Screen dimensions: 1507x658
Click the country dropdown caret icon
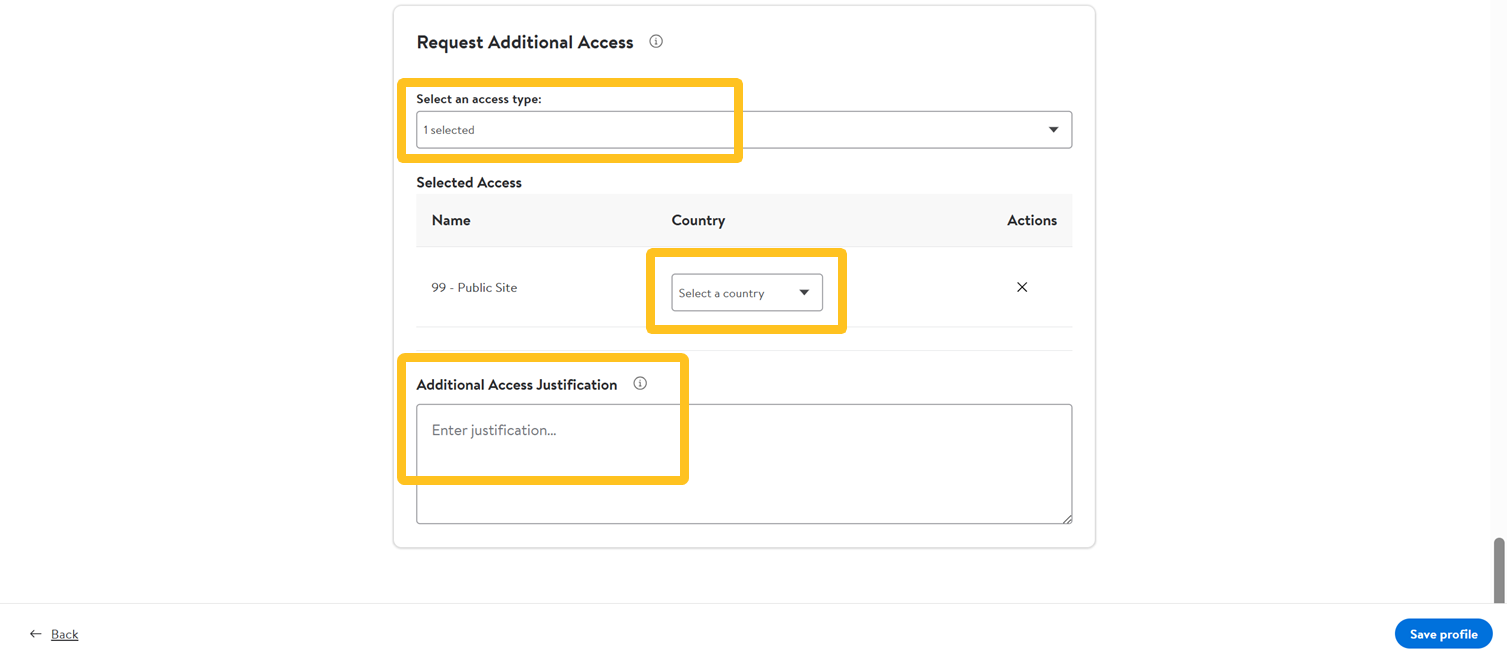[x=804, y=293]
